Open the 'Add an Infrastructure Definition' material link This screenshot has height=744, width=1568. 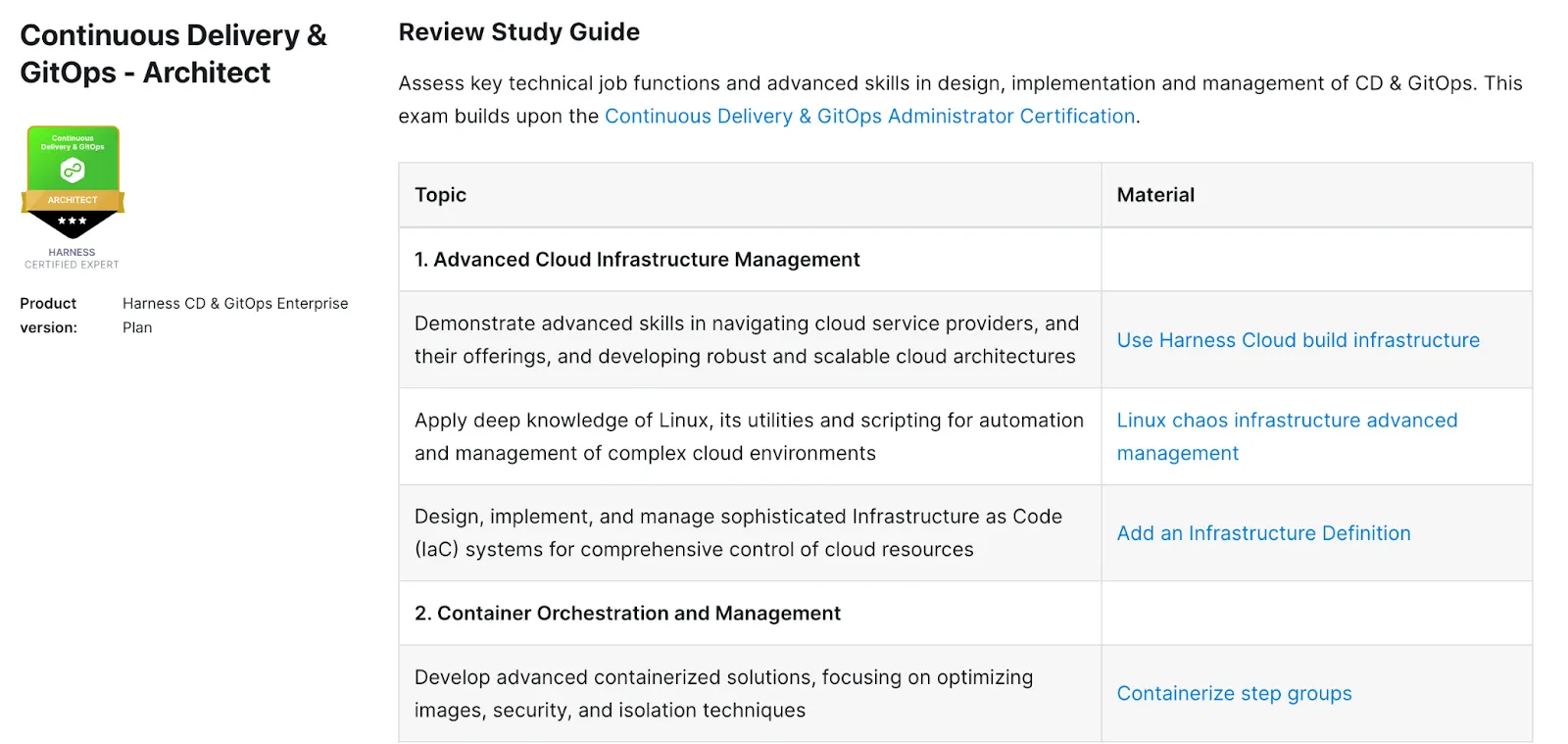click(1263, 533)
